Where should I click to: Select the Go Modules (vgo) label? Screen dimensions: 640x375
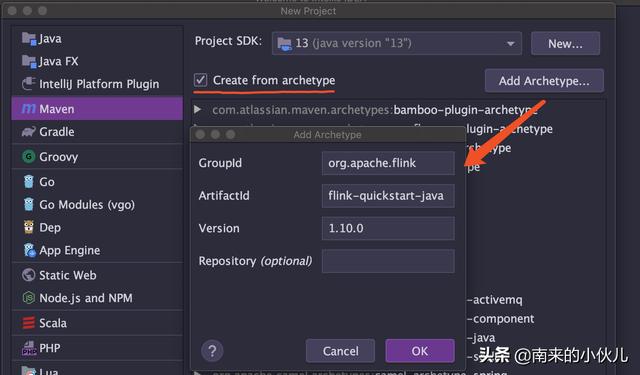87,204
